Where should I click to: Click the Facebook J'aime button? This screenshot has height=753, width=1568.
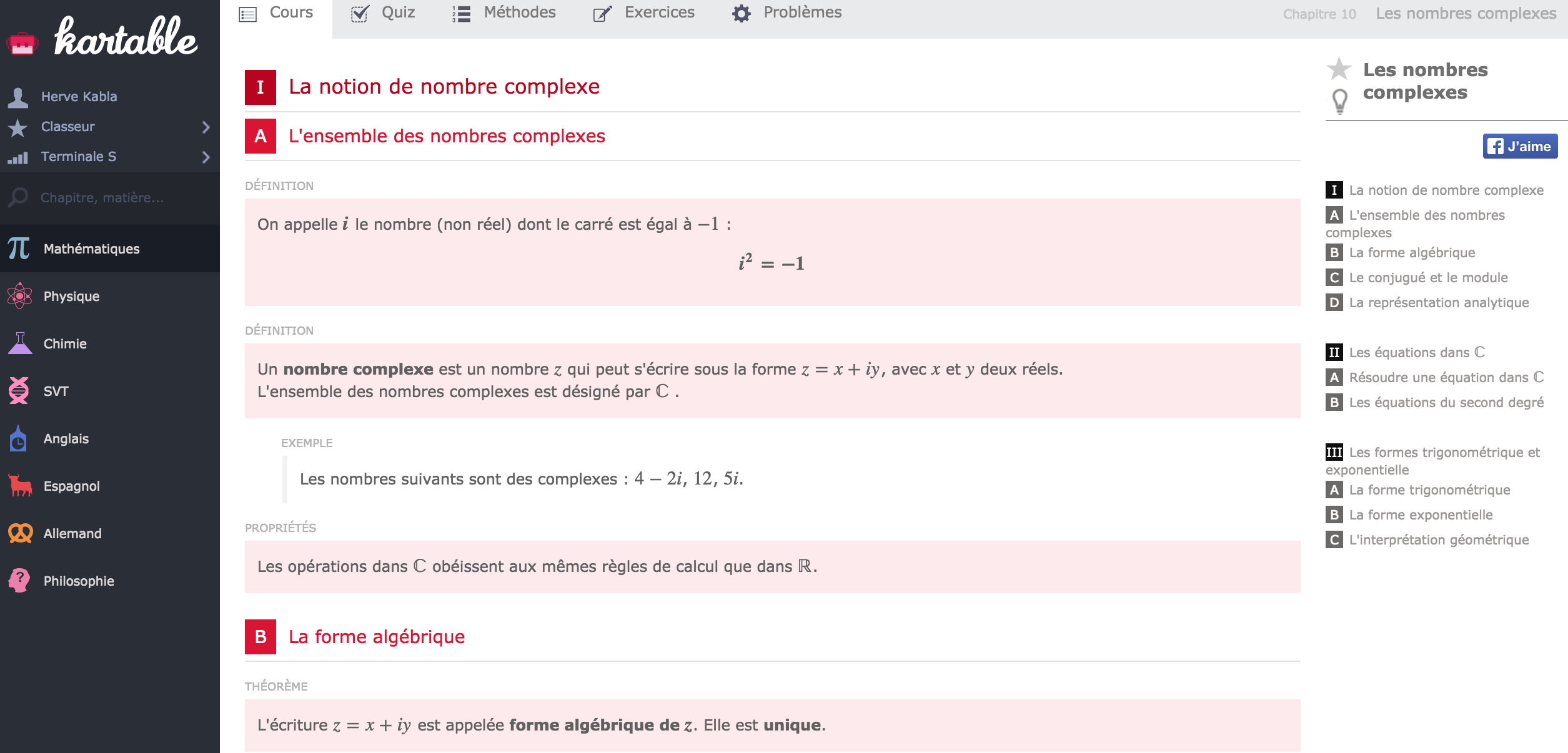pos(1520,146)
